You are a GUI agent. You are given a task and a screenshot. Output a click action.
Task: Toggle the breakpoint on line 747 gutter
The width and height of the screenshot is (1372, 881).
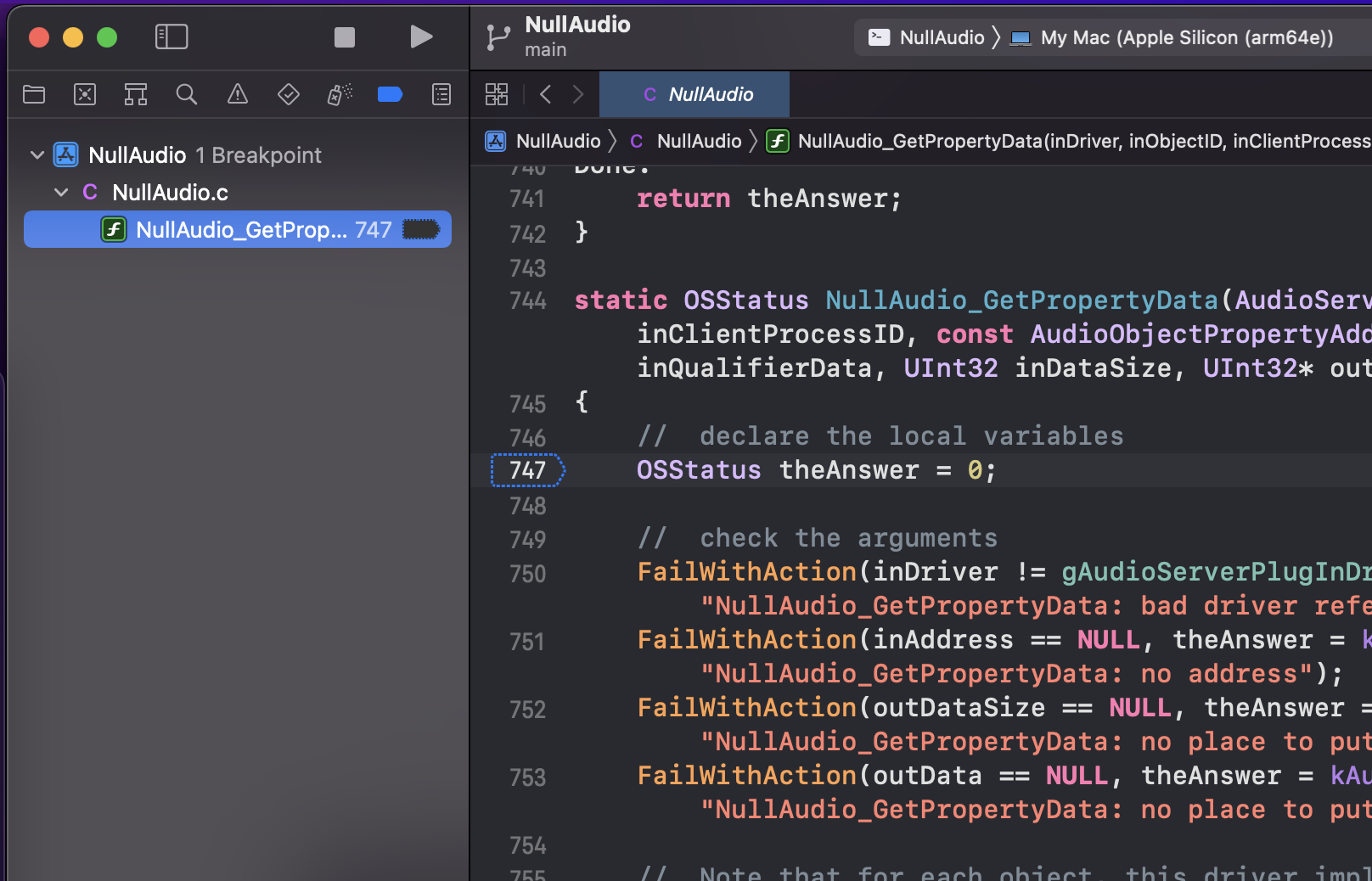527,470
